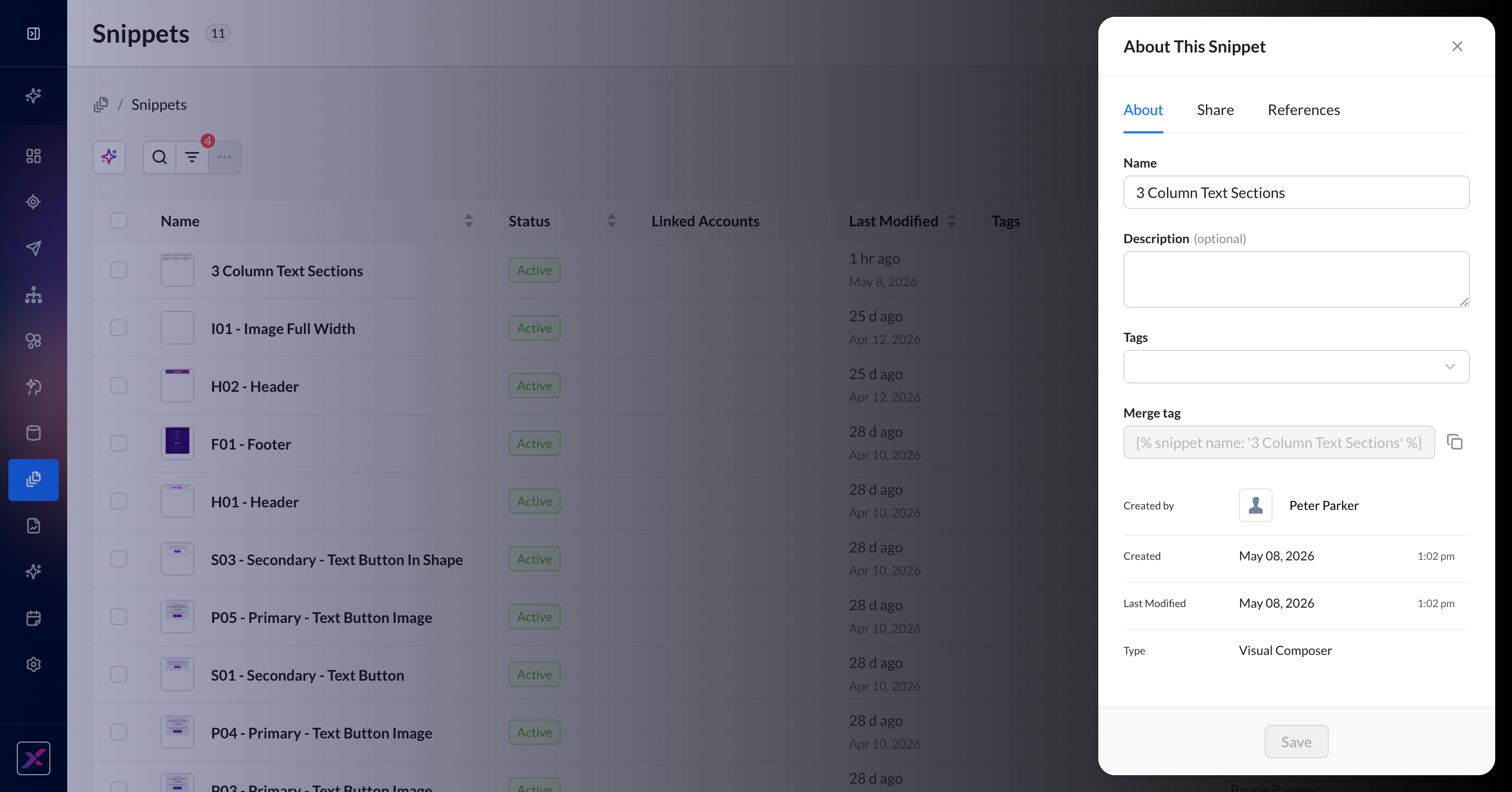Toggle the select-all checkbox in table header
The image size is (1512, 792).
click(x=119, y=221)
